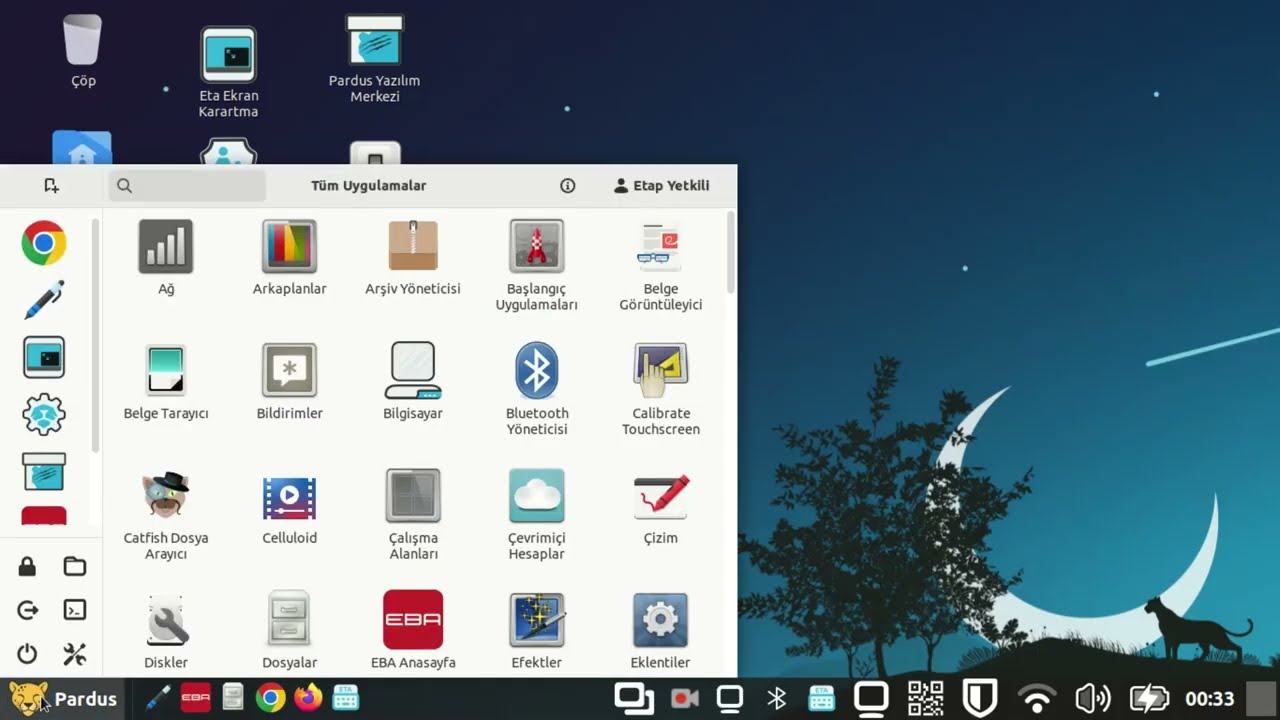Launch Firefox from the taskbar
The height and width of the screenshot is (720, 1280).
(308, 698)
